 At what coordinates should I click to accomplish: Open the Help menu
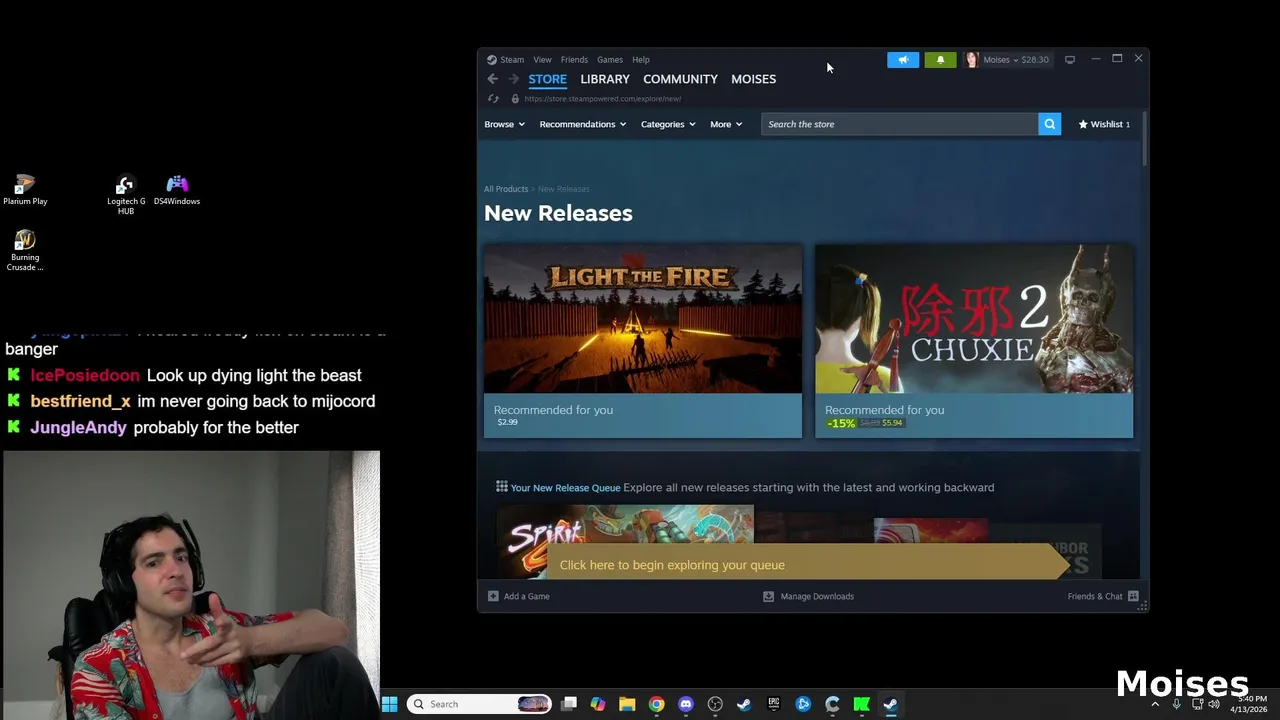[641, 60]
